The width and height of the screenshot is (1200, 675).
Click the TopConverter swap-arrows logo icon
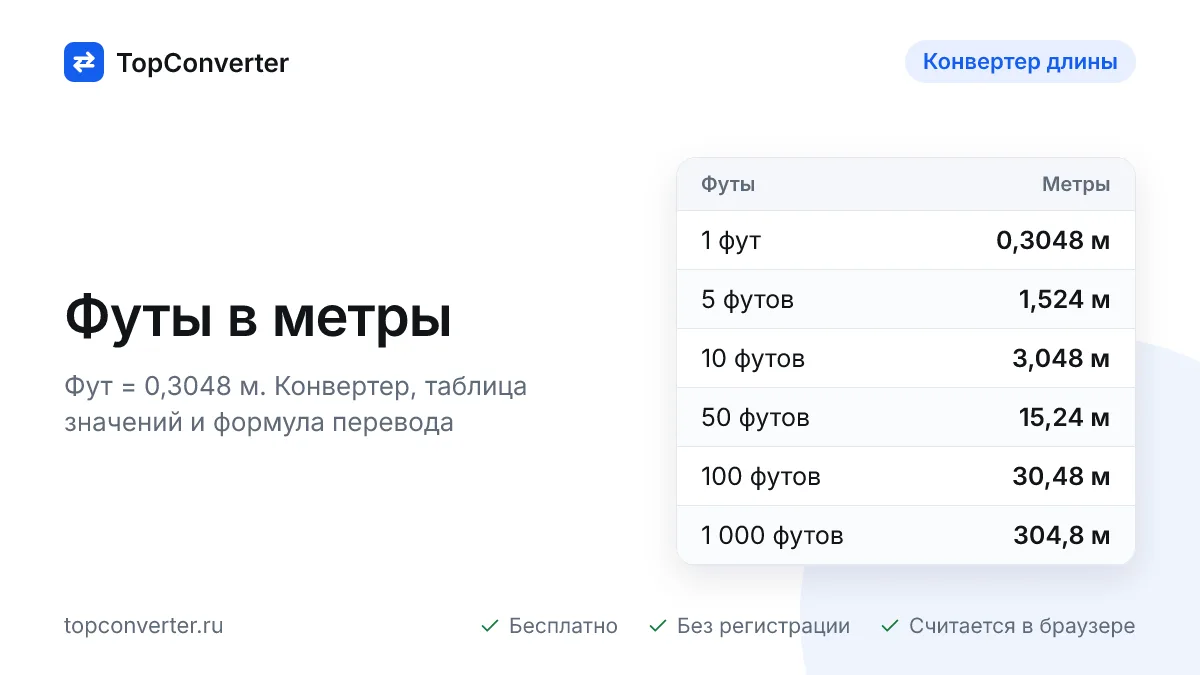tap(84, 62)
